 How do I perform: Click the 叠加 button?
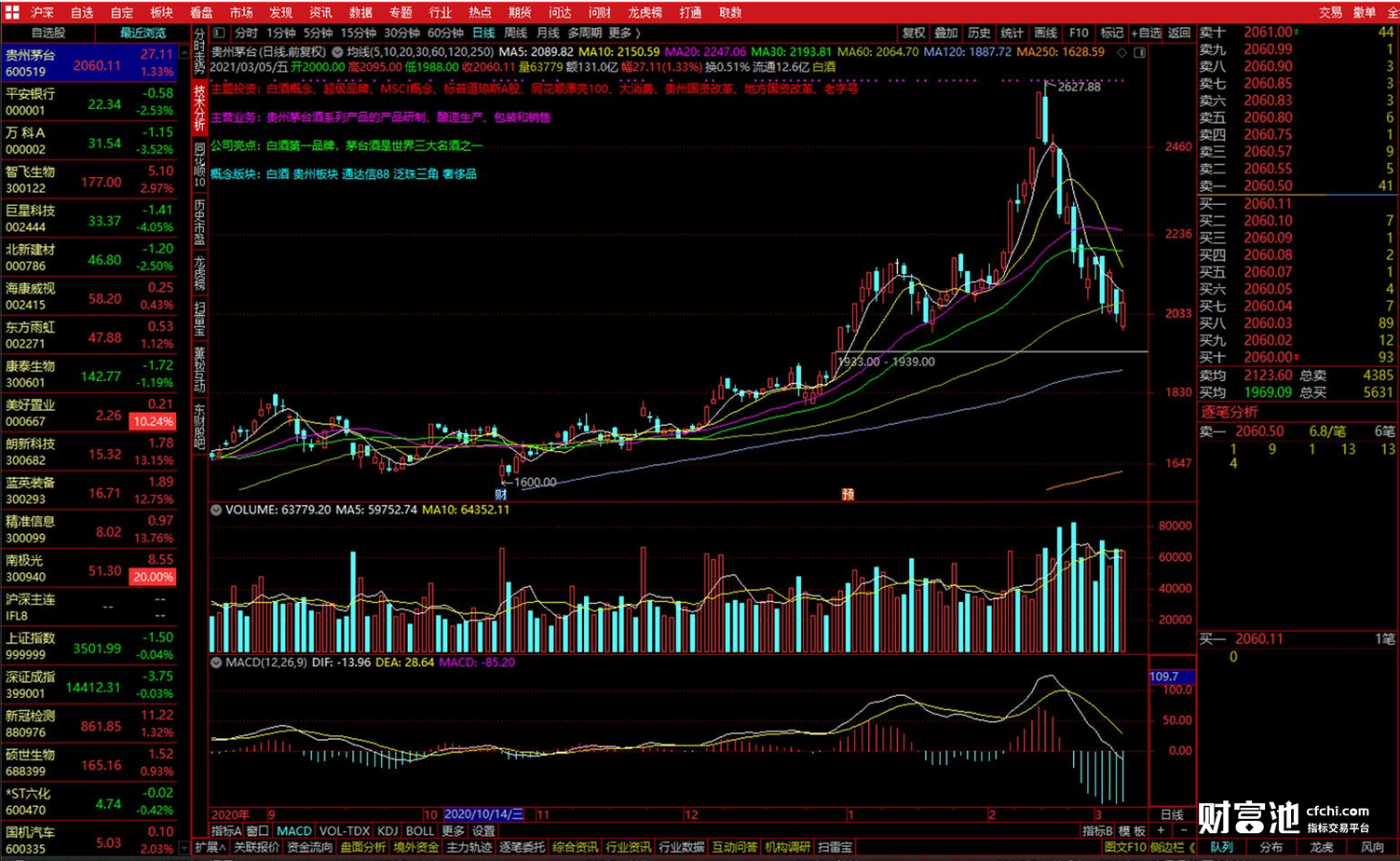coord(946,34)
